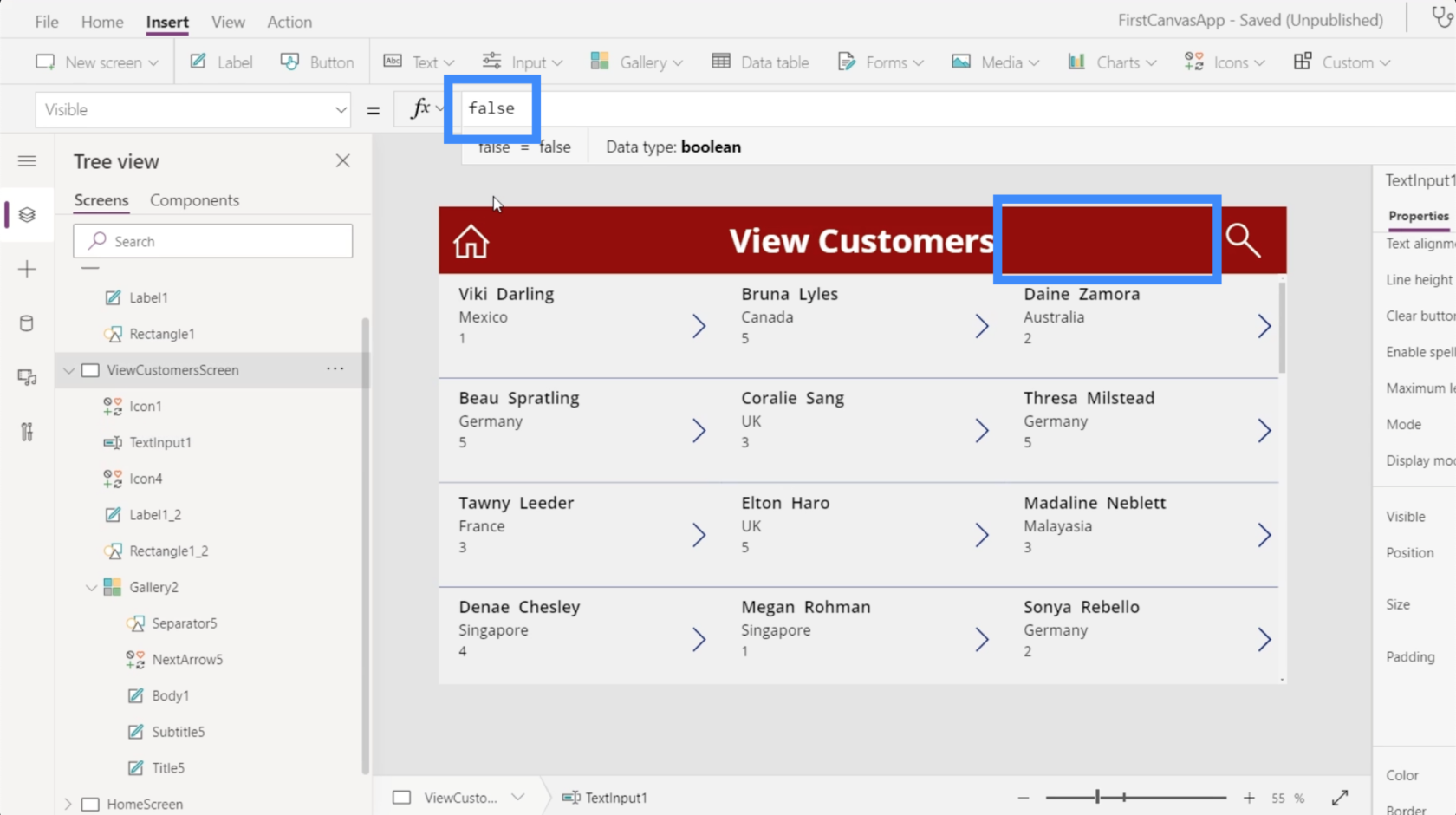Click next arrow for Tawny Leeder
The height and width of the screenshot is (815, 1456).
pos(699,535)
